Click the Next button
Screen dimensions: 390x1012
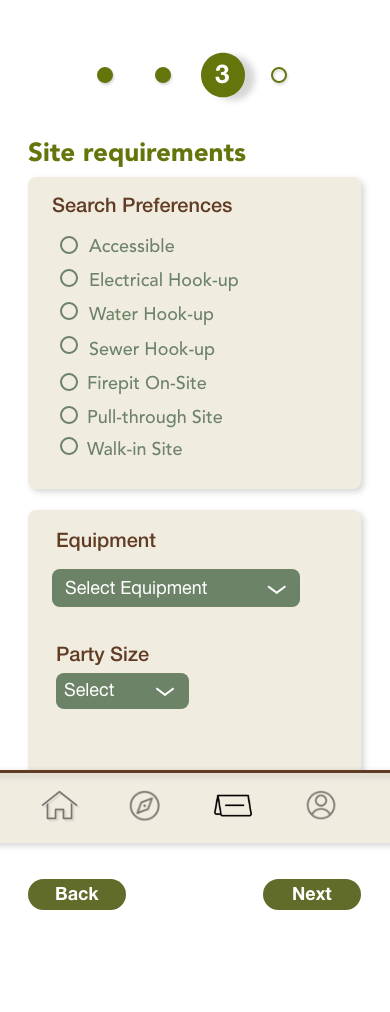(x=312, y=895)
